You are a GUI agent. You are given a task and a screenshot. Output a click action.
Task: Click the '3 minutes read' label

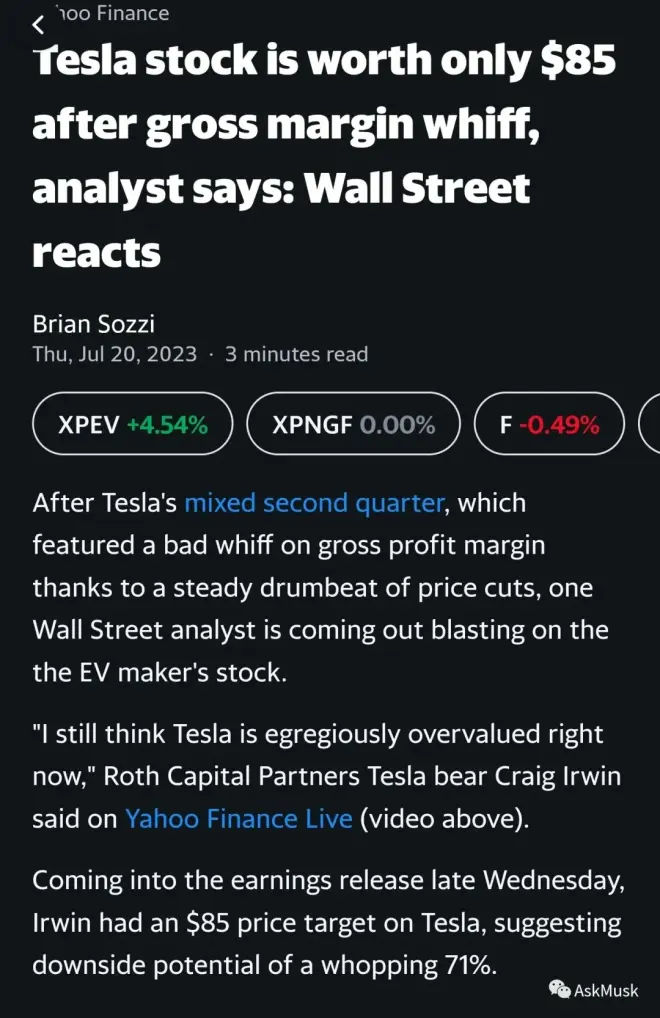296,354
